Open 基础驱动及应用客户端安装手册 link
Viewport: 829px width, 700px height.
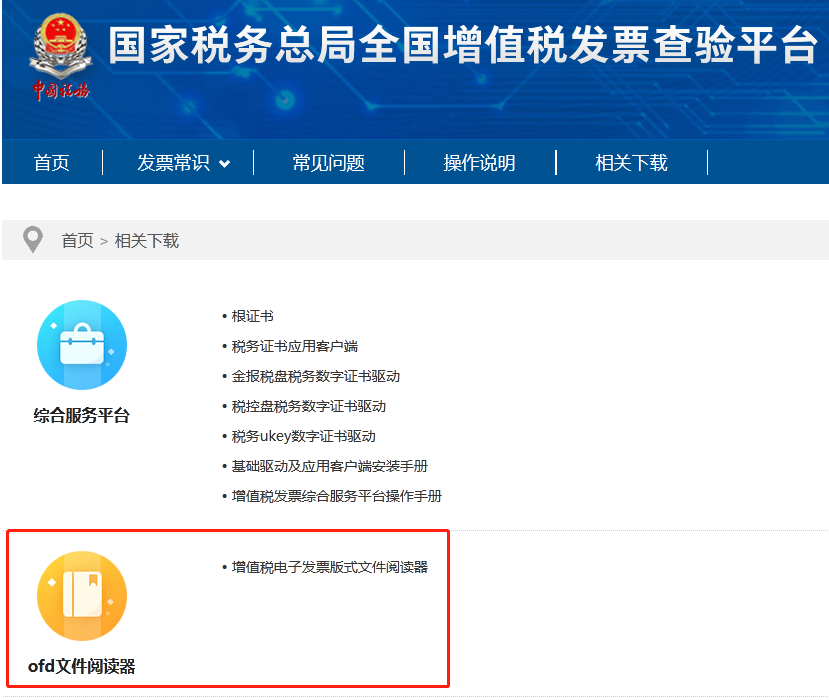tap(329, 466)
